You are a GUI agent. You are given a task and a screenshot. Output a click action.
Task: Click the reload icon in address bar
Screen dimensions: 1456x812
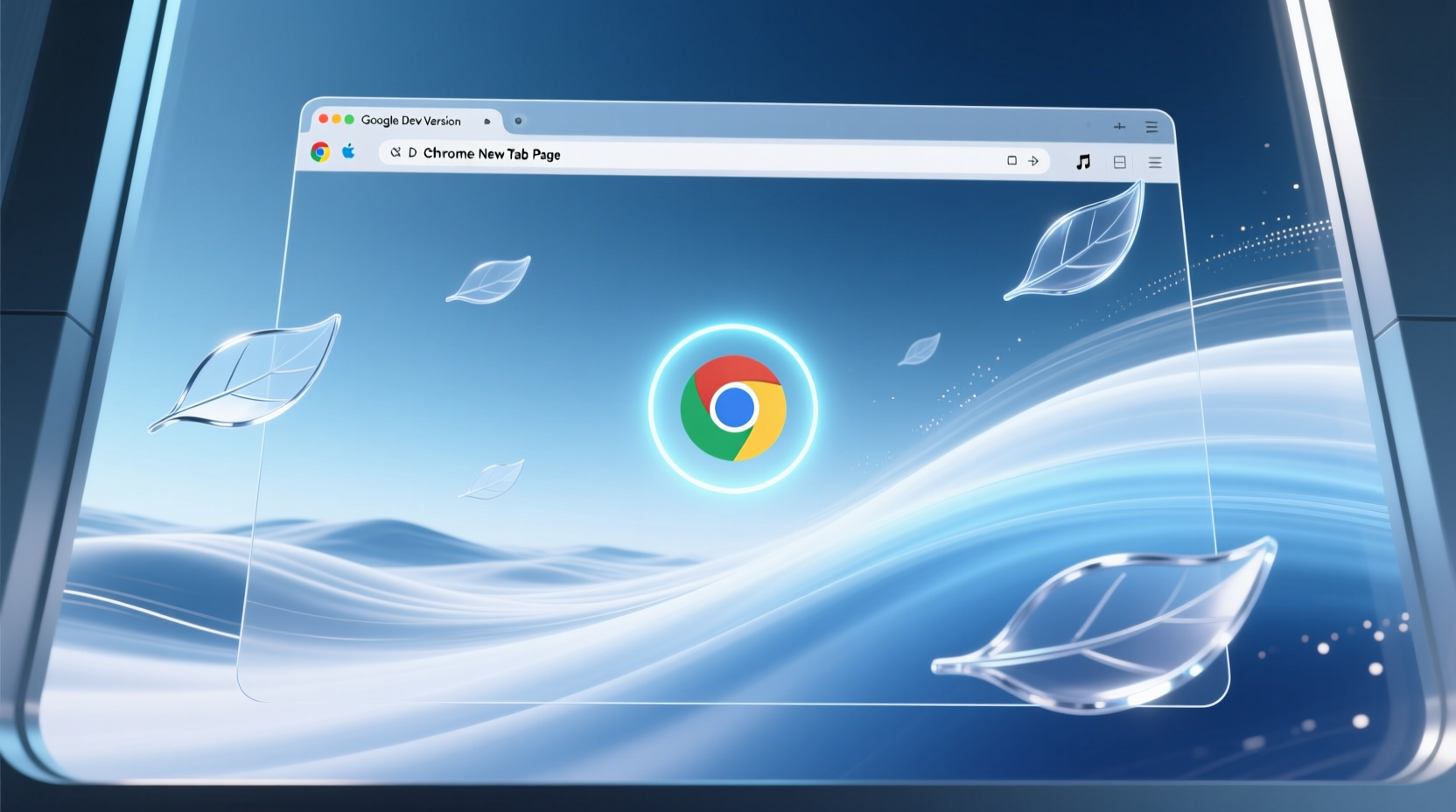(x=395, y=152)
